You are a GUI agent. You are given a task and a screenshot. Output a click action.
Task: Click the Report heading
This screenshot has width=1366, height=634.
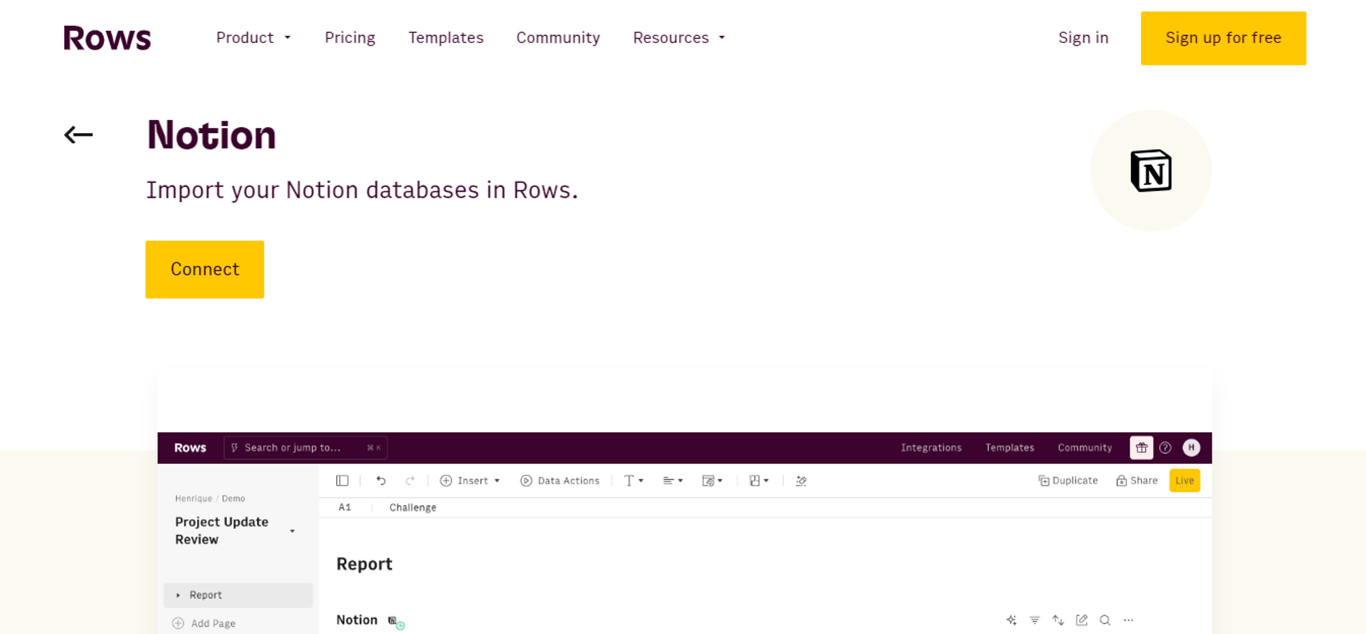[364, 564]
